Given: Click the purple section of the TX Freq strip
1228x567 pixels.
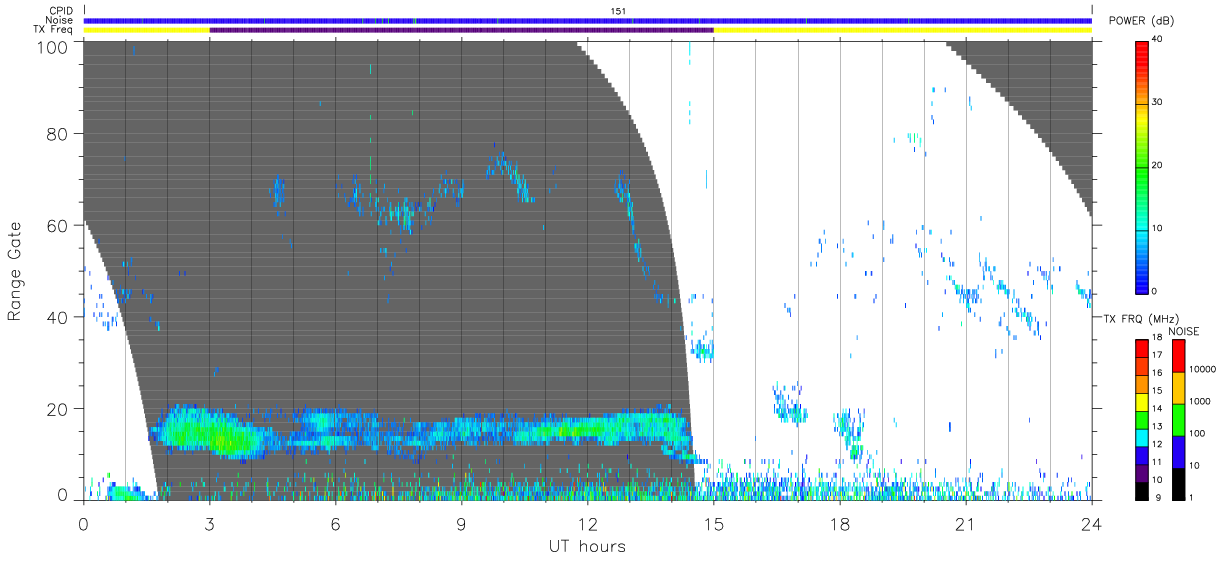Looking at the screenshot, I should 461,30.
